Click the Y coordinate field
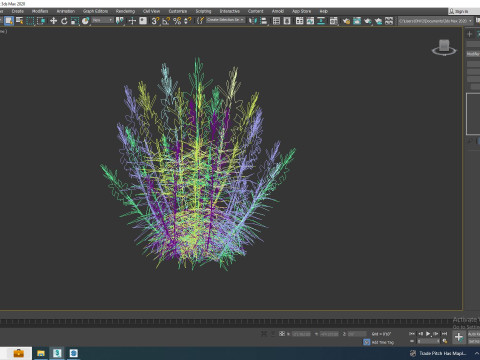 tap(329, 334)
